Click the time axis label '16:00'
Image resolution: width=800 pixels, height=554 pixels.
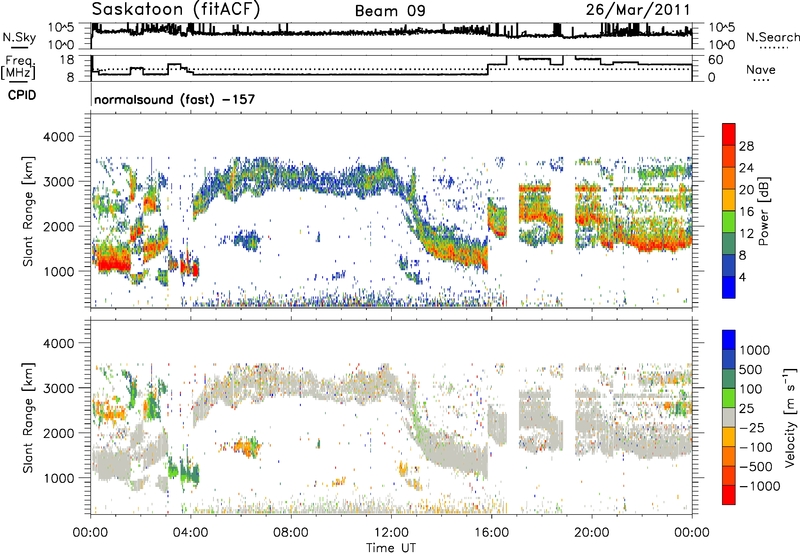491,533
